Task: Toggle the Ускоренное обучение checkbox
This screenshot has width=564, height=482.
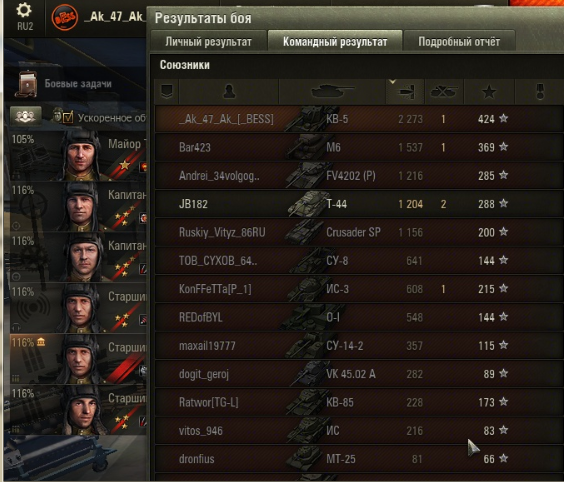Action: tap(68, 117)
